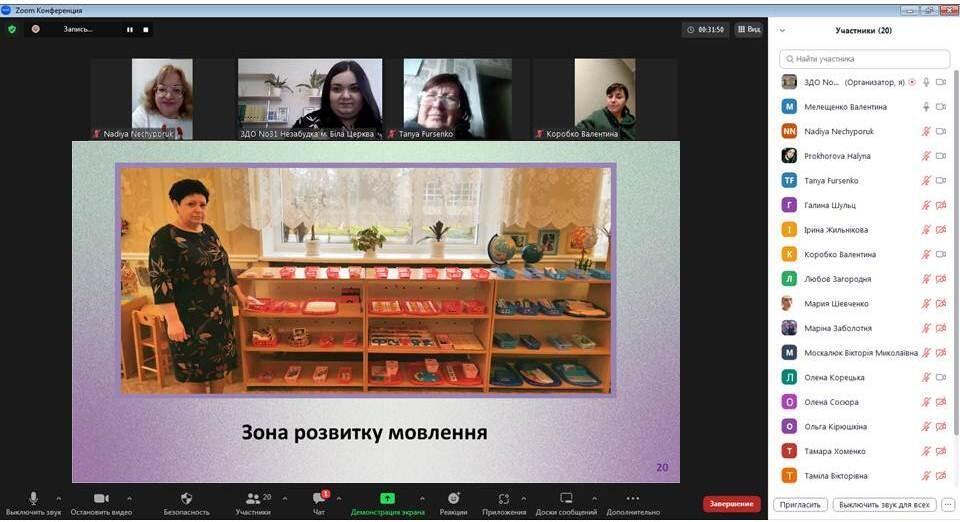Select ЗДО No31 Незабудка video thumbnail

(x=310, y=99)
